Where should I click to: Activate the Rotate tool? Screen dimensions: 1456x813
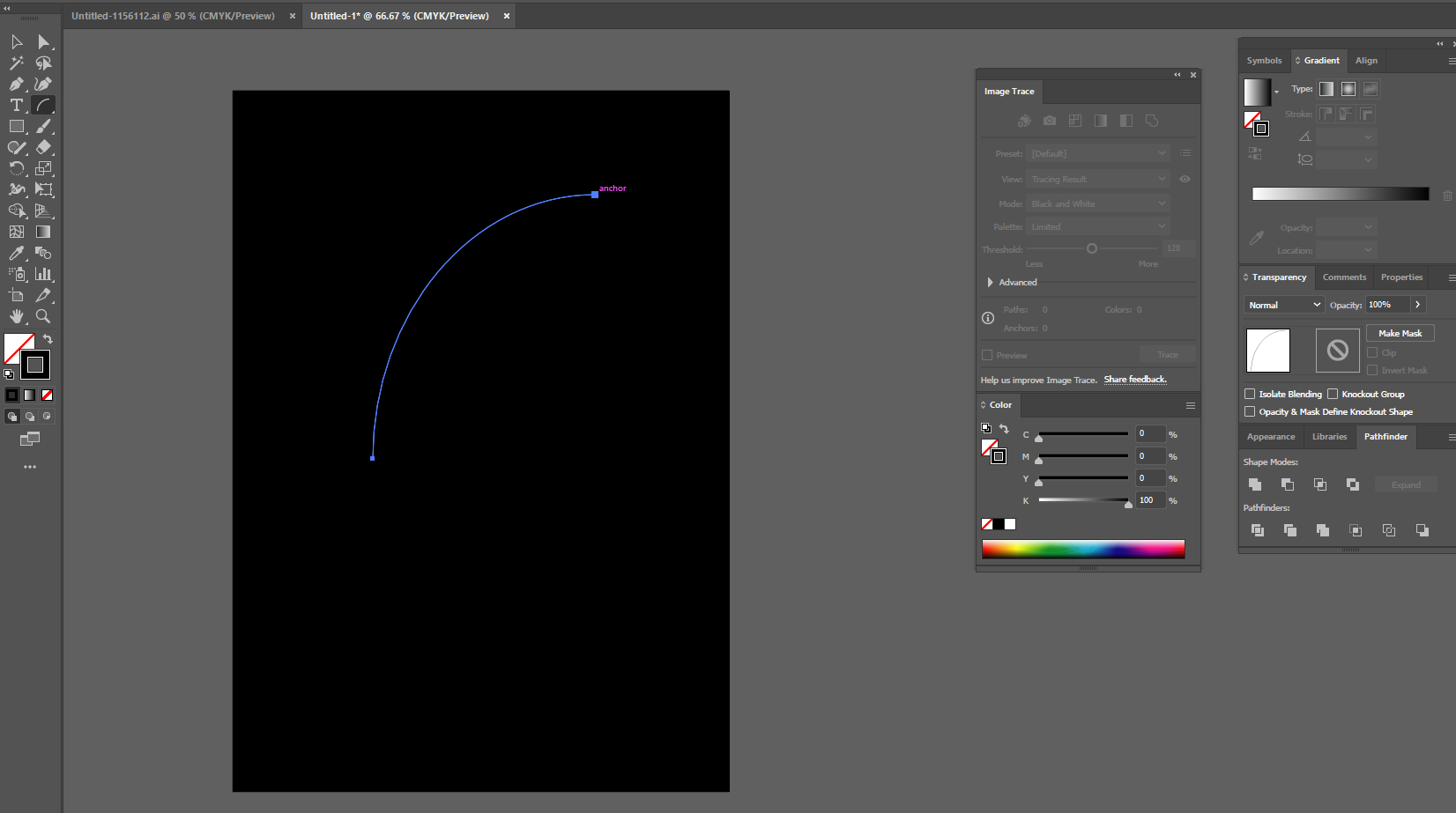click(x=17, y=168)
